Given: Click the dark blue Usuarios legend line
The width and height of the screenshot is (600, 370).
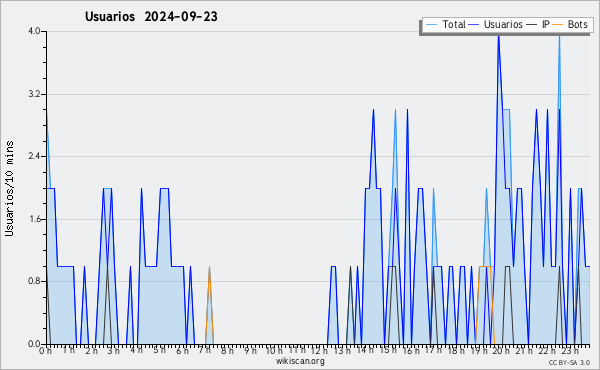Looking at the screenshot, I should coord(474,25).
